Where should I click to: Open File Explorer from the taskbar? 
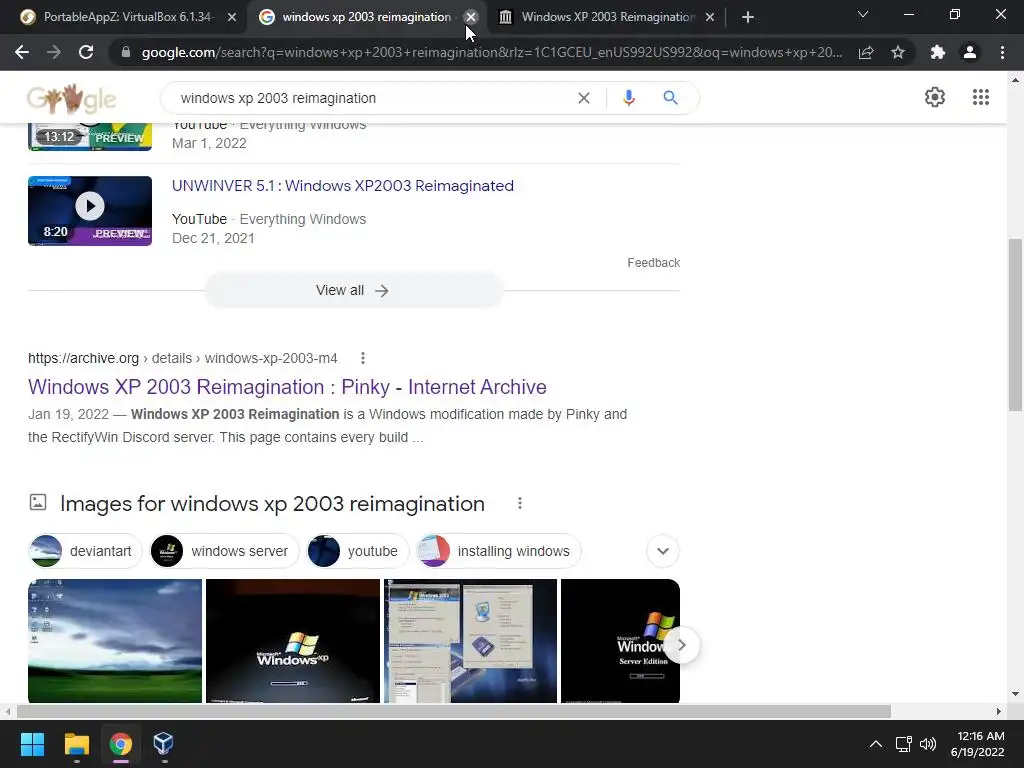(76, 744)
